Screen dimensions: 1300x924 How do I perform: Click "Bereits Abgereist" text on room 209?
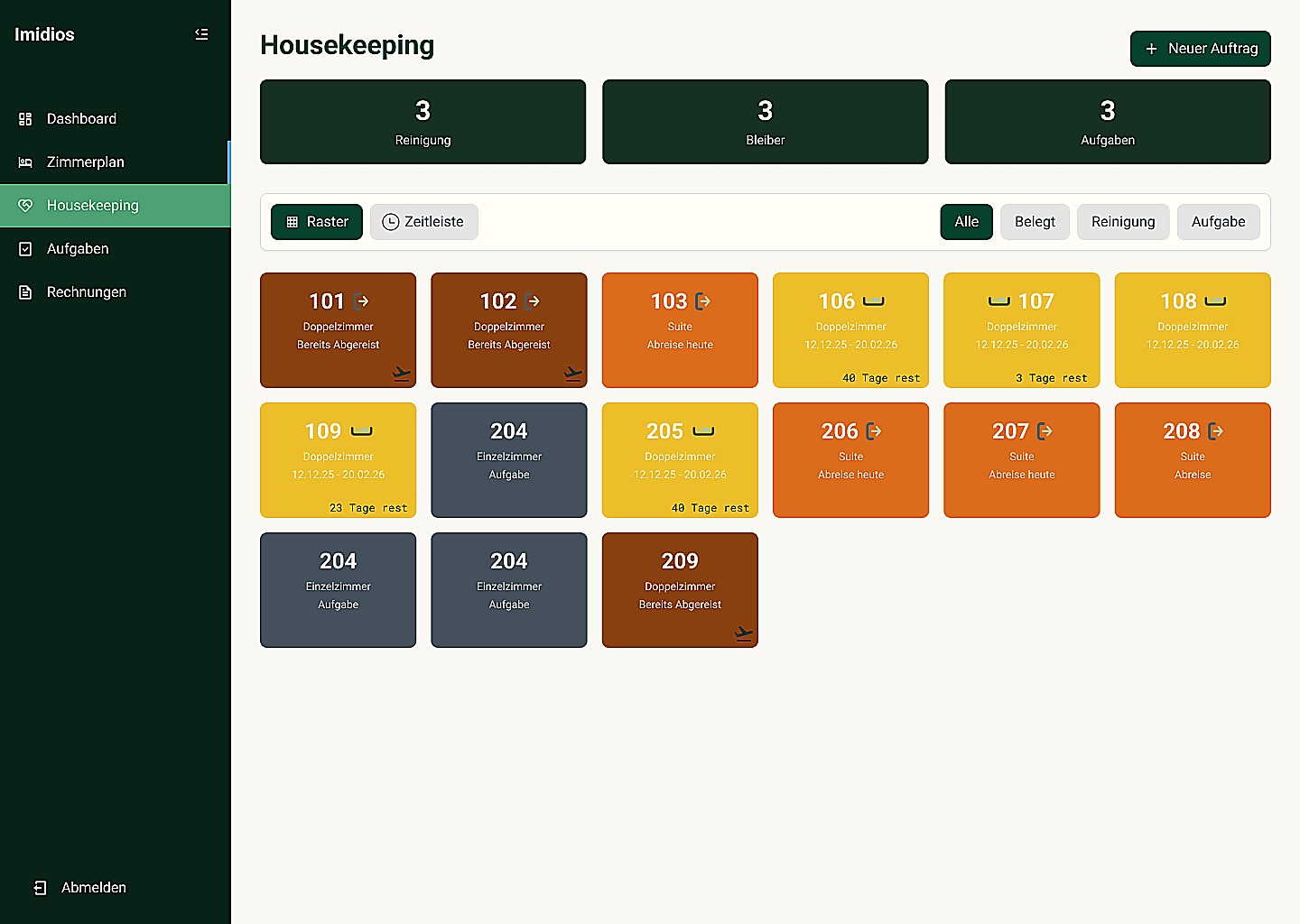tap(680, 605)
